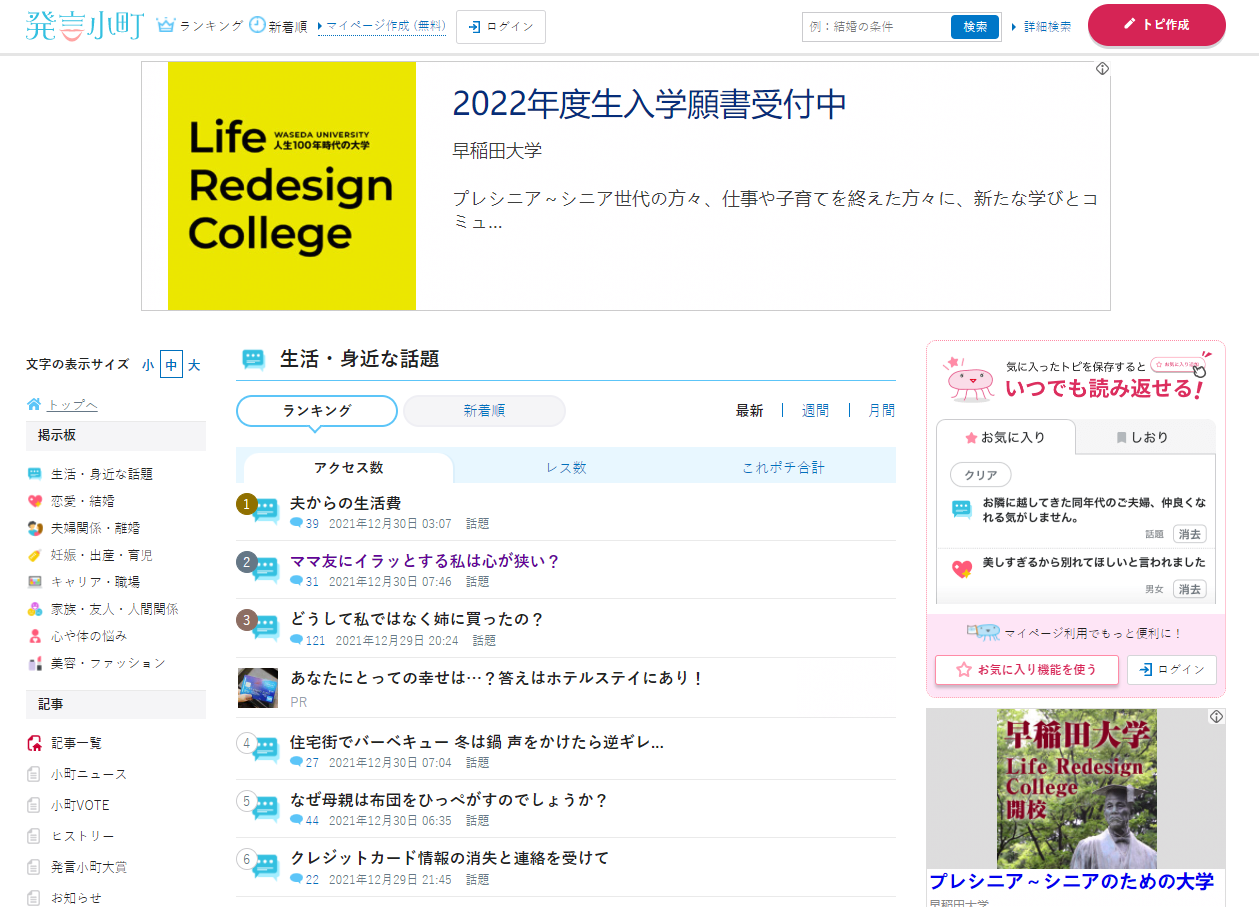The image size is (1259, 907).
Task: Select the 週間 ranking period
Action: pyautogui.click(x=815, y=410)
